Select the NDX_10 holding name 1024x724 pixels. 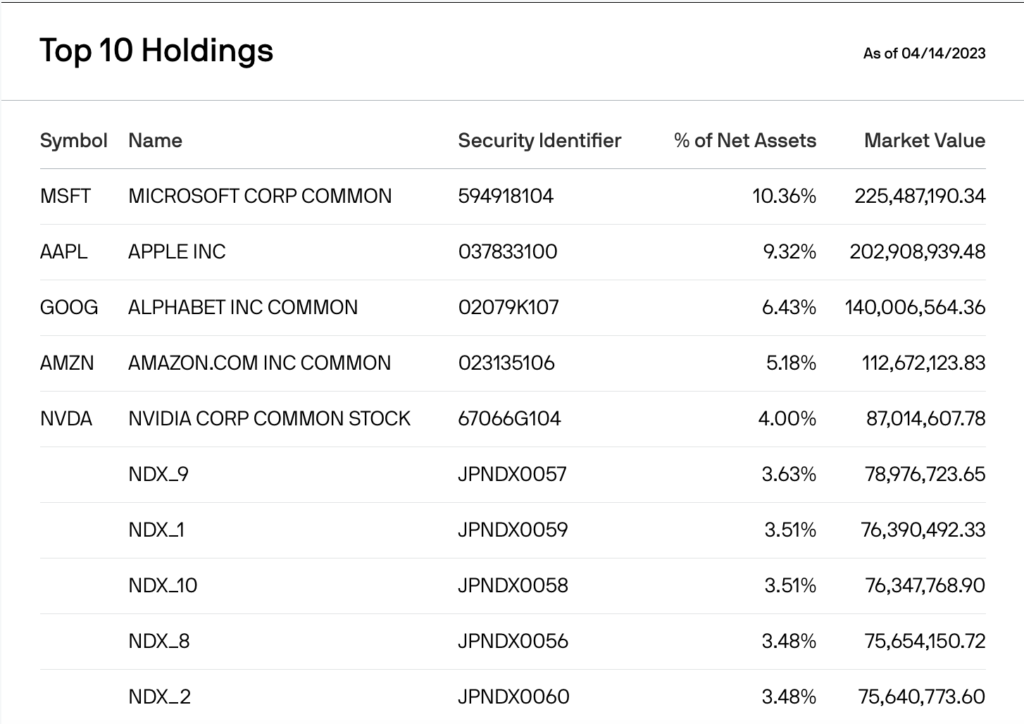coord(162,585)
